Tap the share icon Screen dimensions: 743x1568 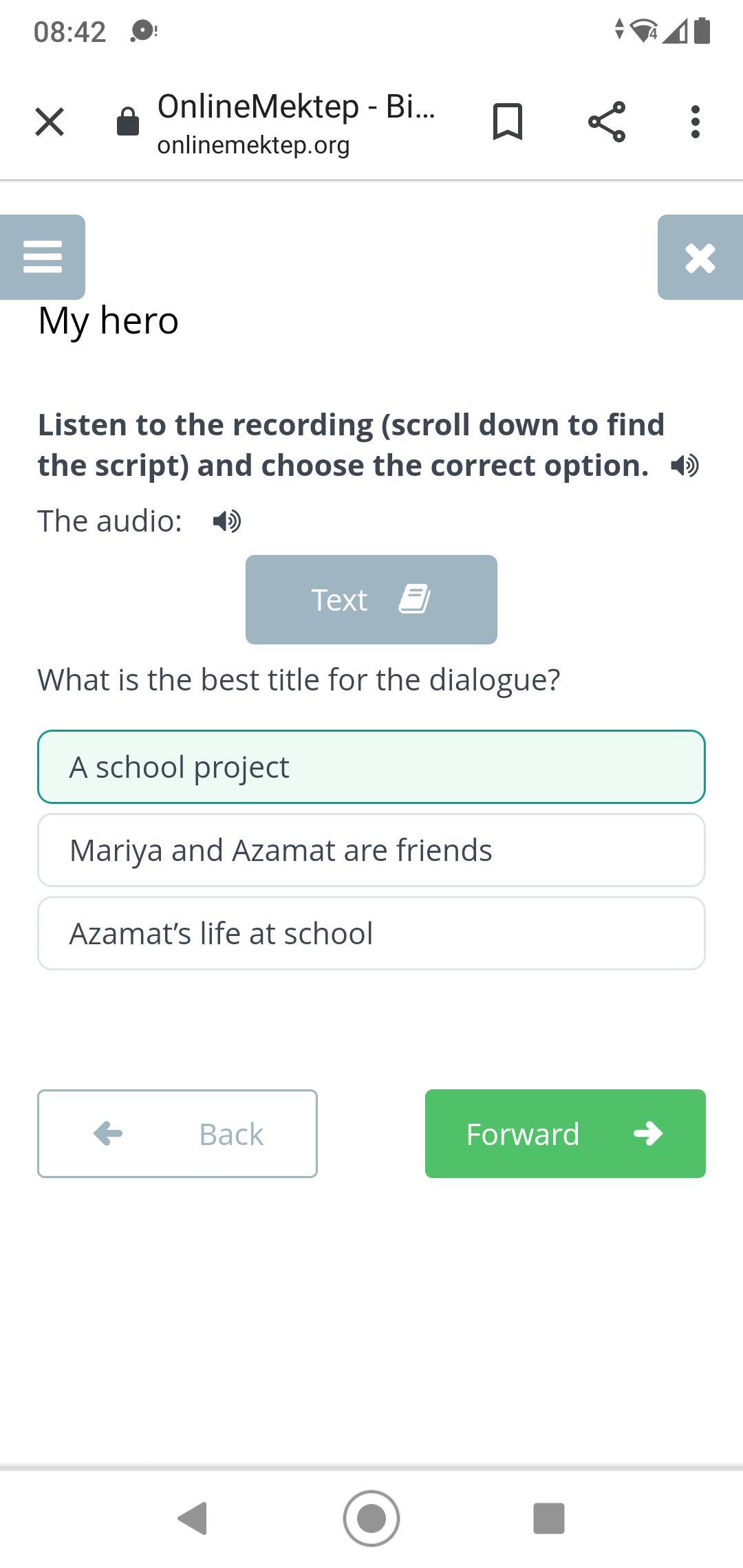pyautogui.click(x=607, y=122)
